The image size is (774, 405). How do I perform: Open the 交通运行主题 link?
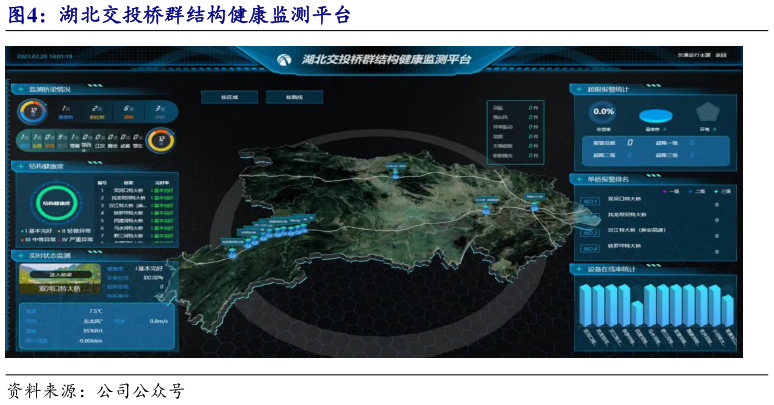pos(695,55)
